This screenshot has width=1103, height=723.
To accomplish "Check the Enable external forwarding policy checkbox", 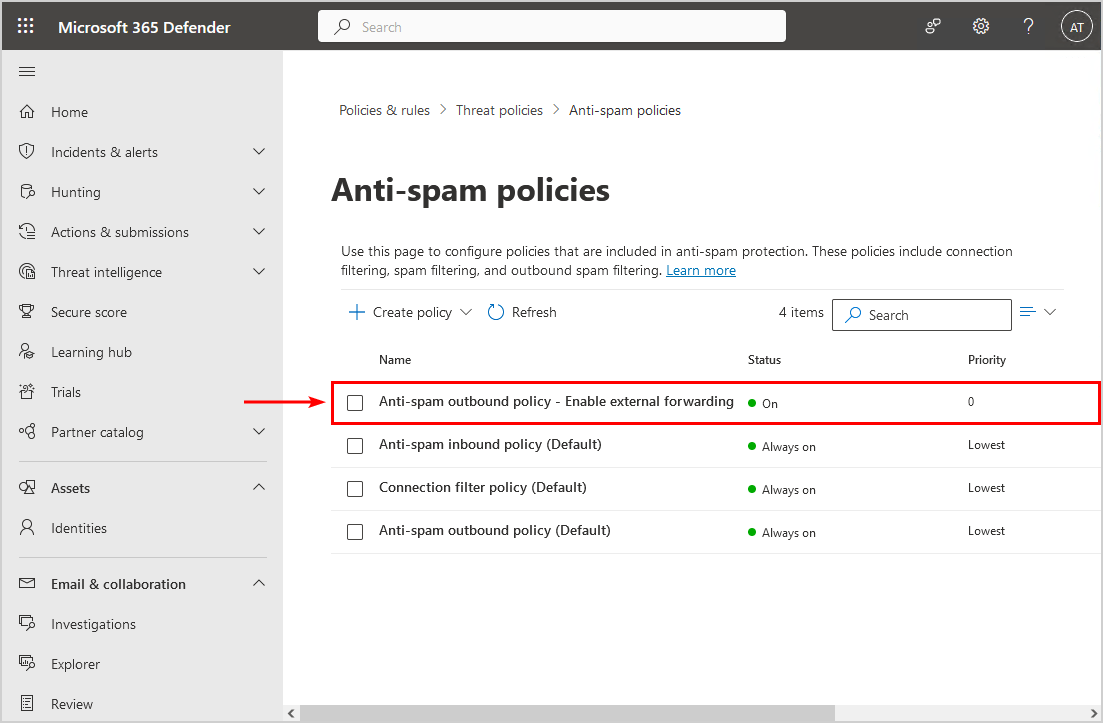I will [x=355, y=402].
